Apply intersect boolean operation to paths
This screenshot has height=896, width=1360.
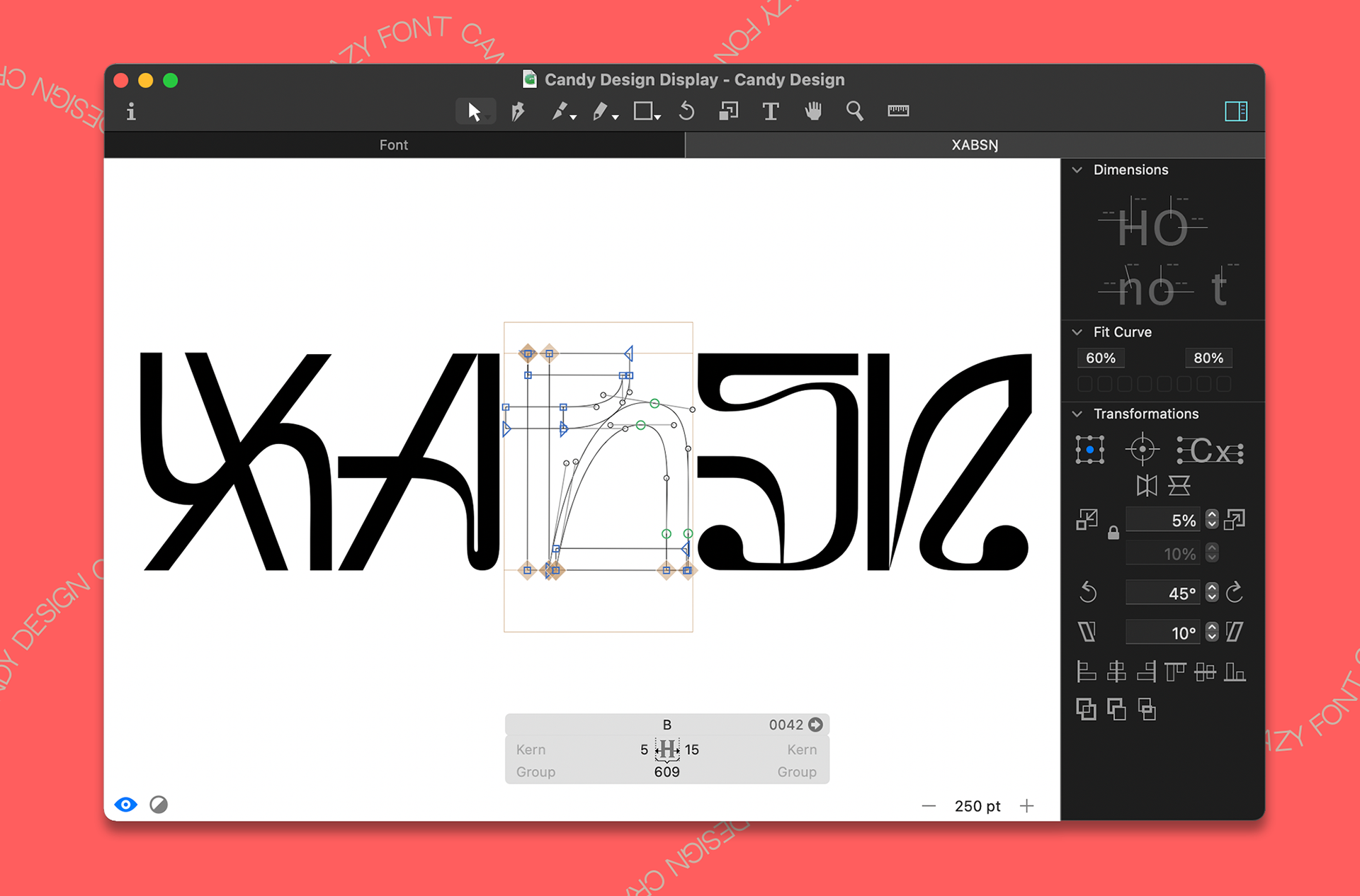1147,709
